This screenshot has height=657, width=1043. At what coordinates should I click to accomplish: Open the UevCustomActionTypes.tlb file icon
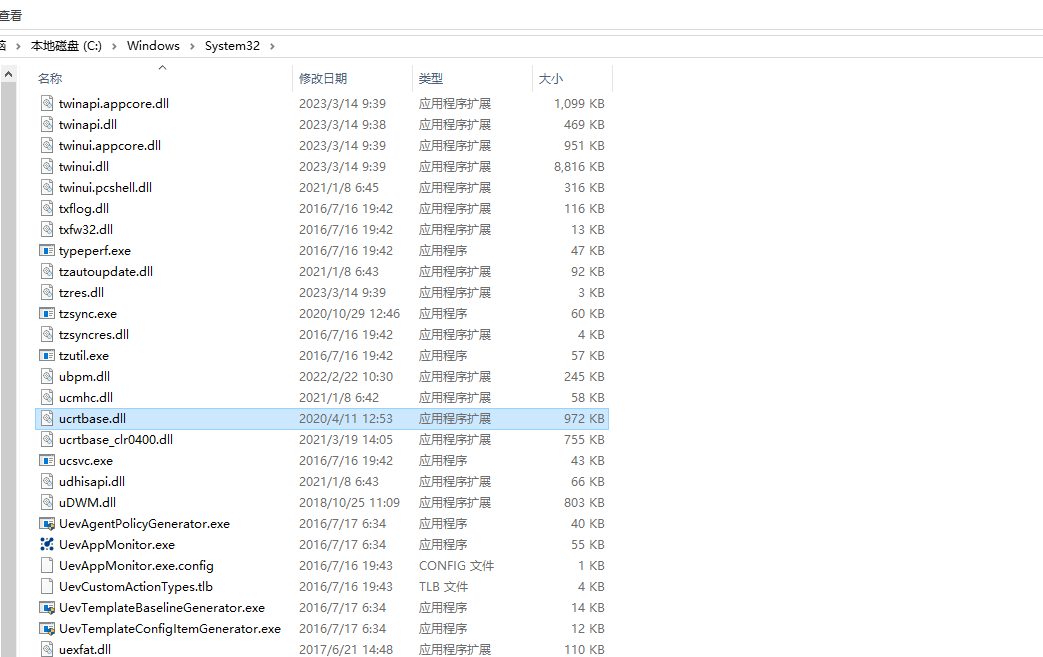click(46, 586)
